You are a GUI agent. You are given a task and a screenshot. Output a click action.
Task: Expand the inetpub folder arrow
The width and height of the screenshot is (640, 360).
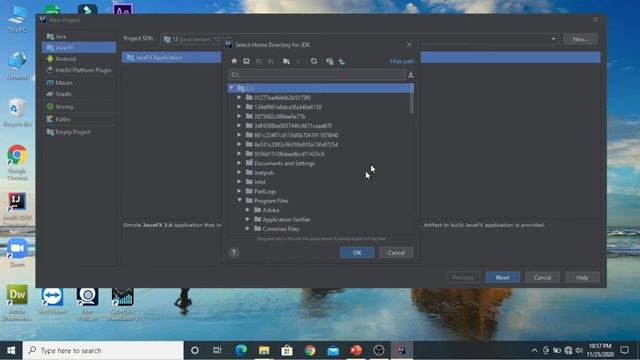click(x=240, y=172)
